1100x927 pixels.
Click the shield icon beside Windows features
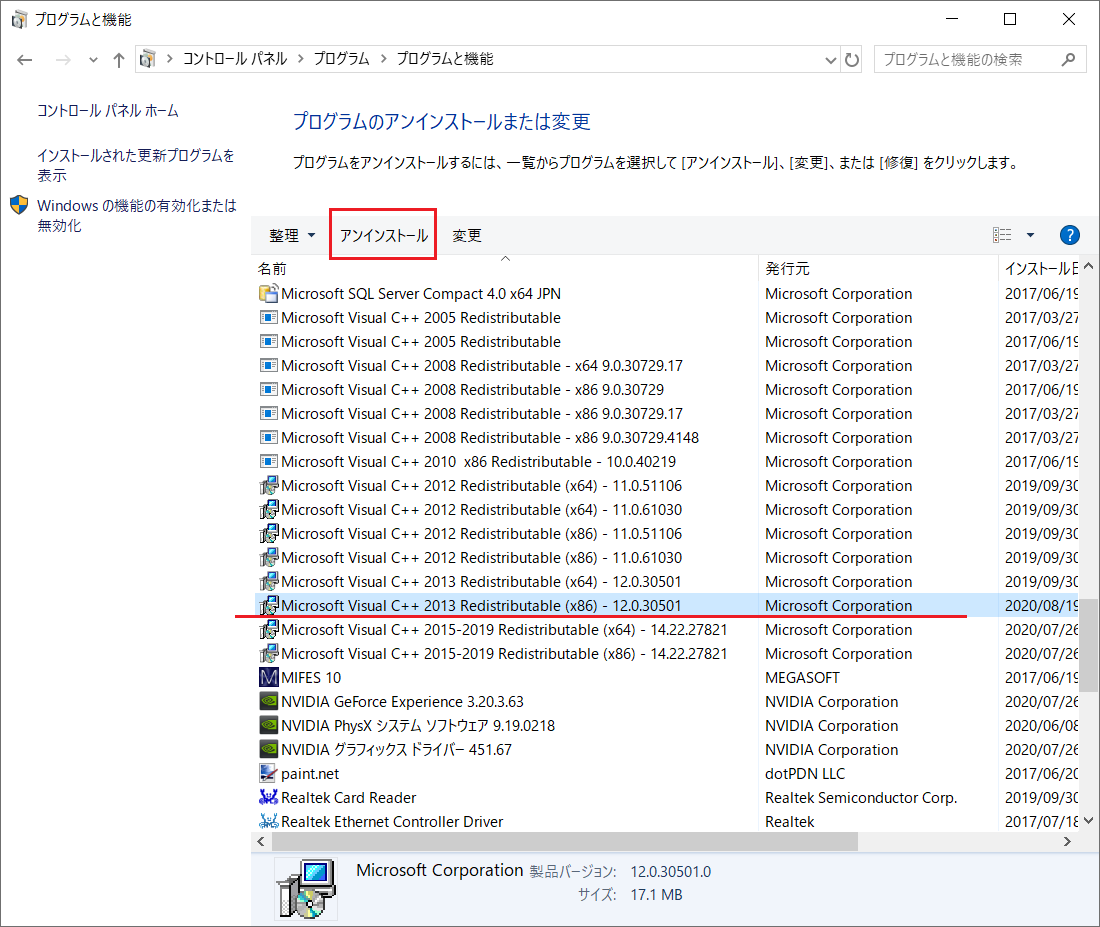pyautogui.click(x=19, y=205)
